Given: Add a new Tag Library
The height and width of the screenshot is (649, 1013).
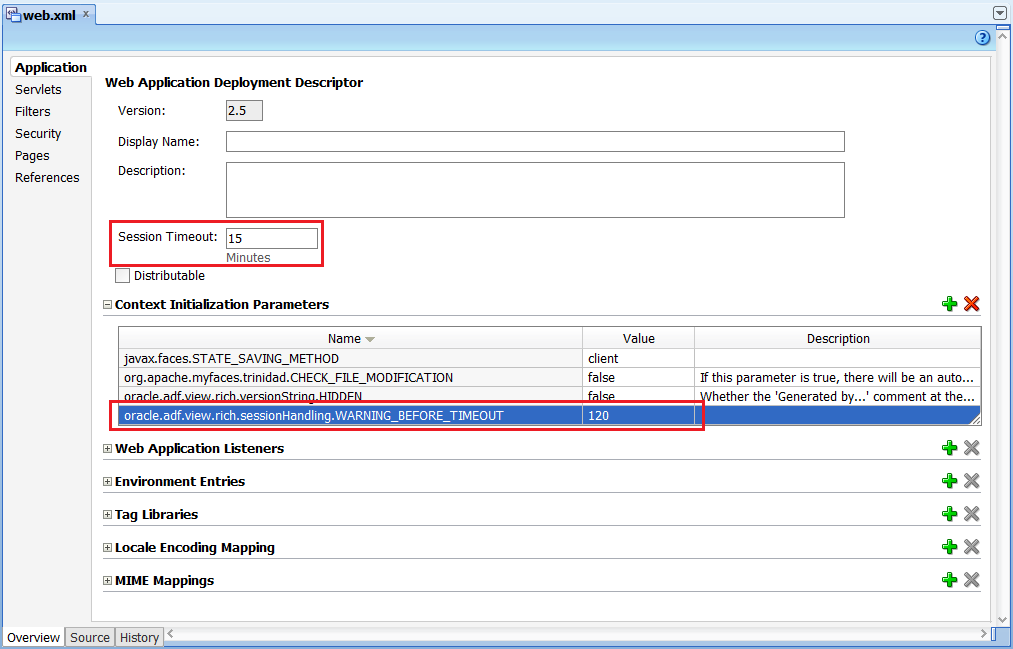Looking at the screenshot, I should pos(949,513).
